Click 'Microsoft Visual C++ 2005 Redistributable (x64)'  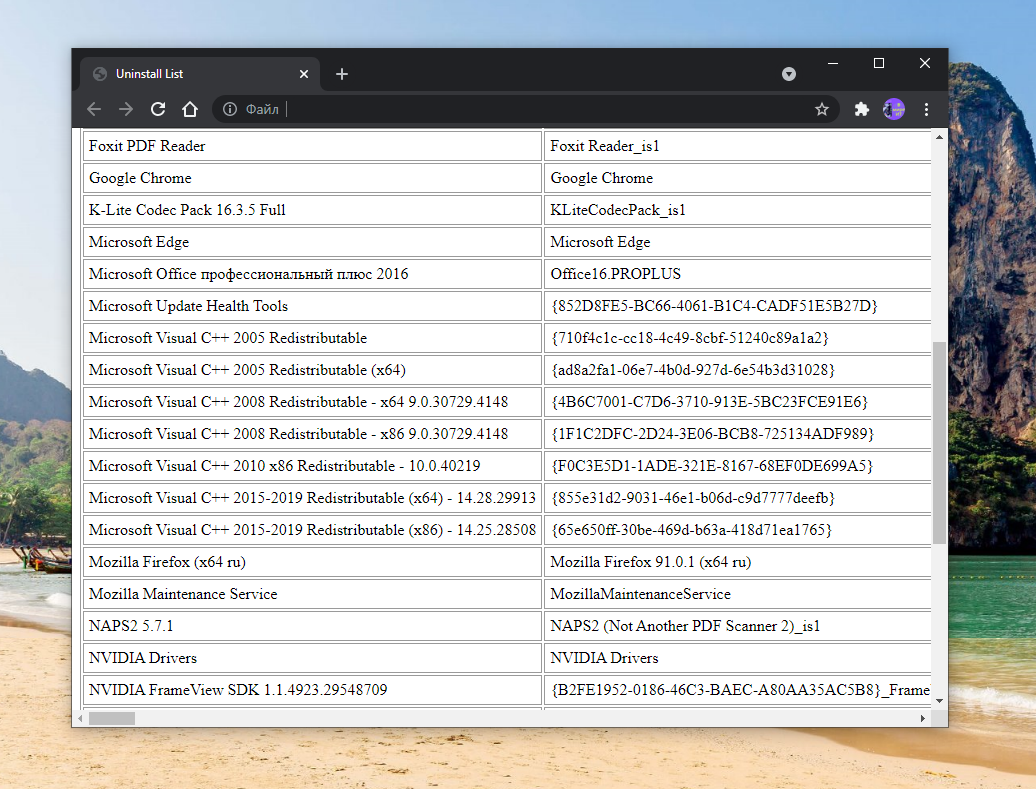click(x=313, y=370)
